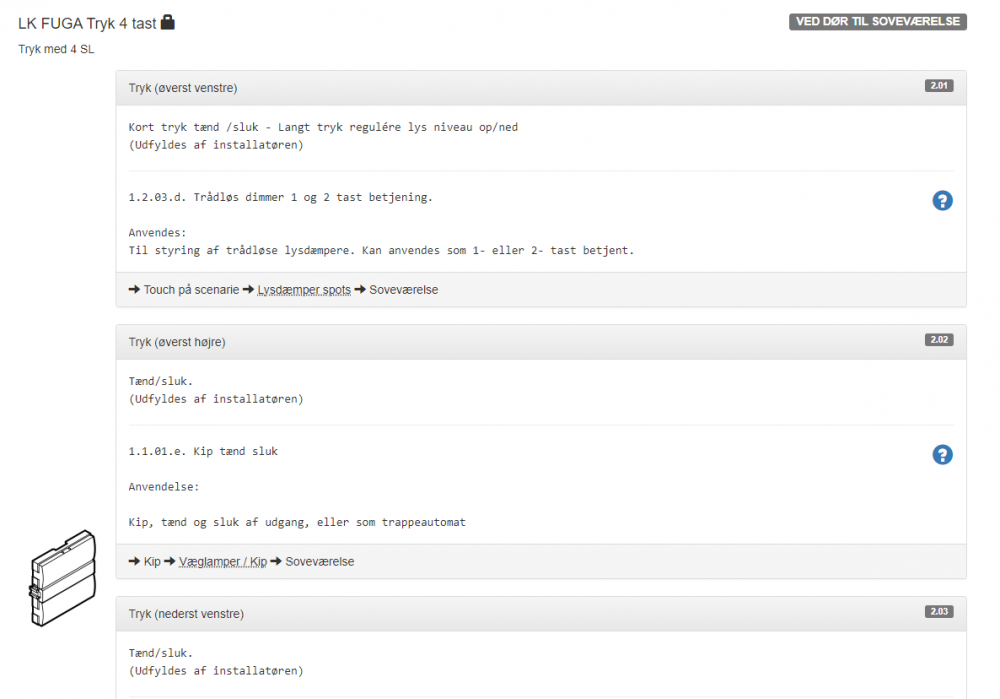Click the 1.2.03.d. Trådløs dimmer description text
This screenshot has width=1000, height=699.
pos(280,198)
